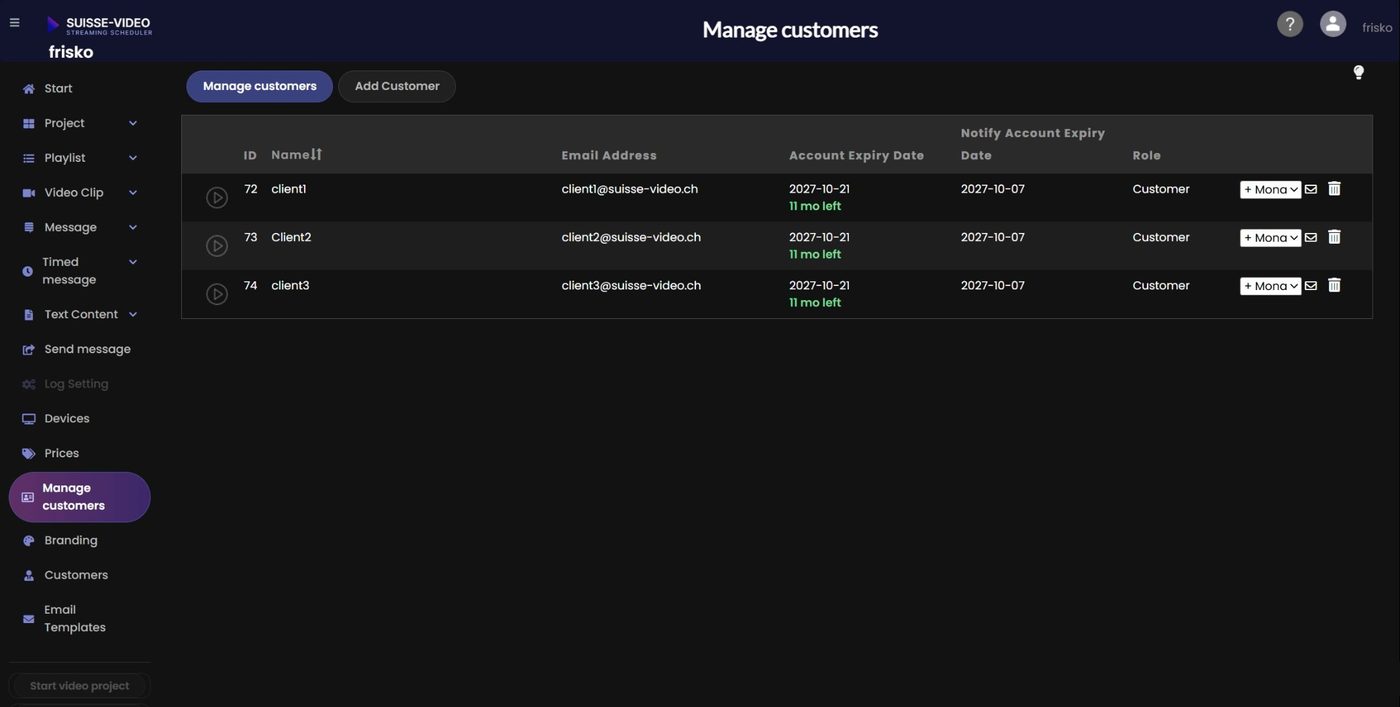Delete client3 with trash icon

pos(1334,284)
